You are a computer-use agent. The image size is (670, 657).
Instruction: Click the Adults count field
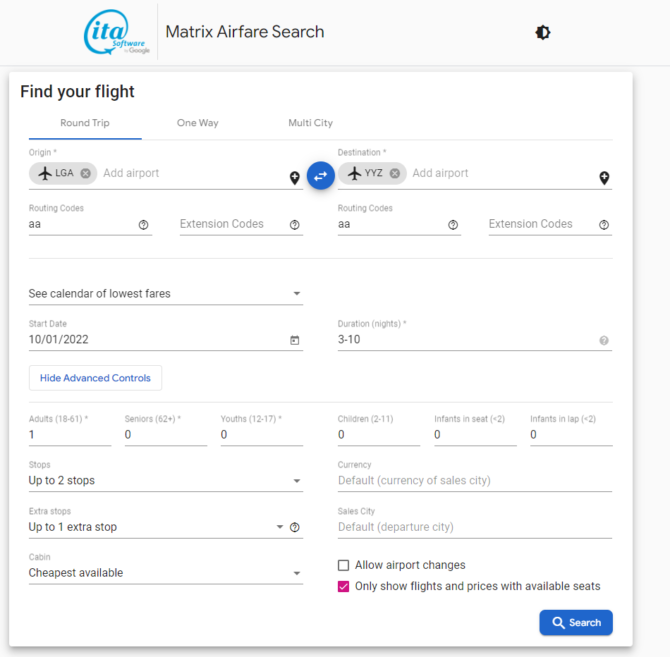(x=70, y=435)
